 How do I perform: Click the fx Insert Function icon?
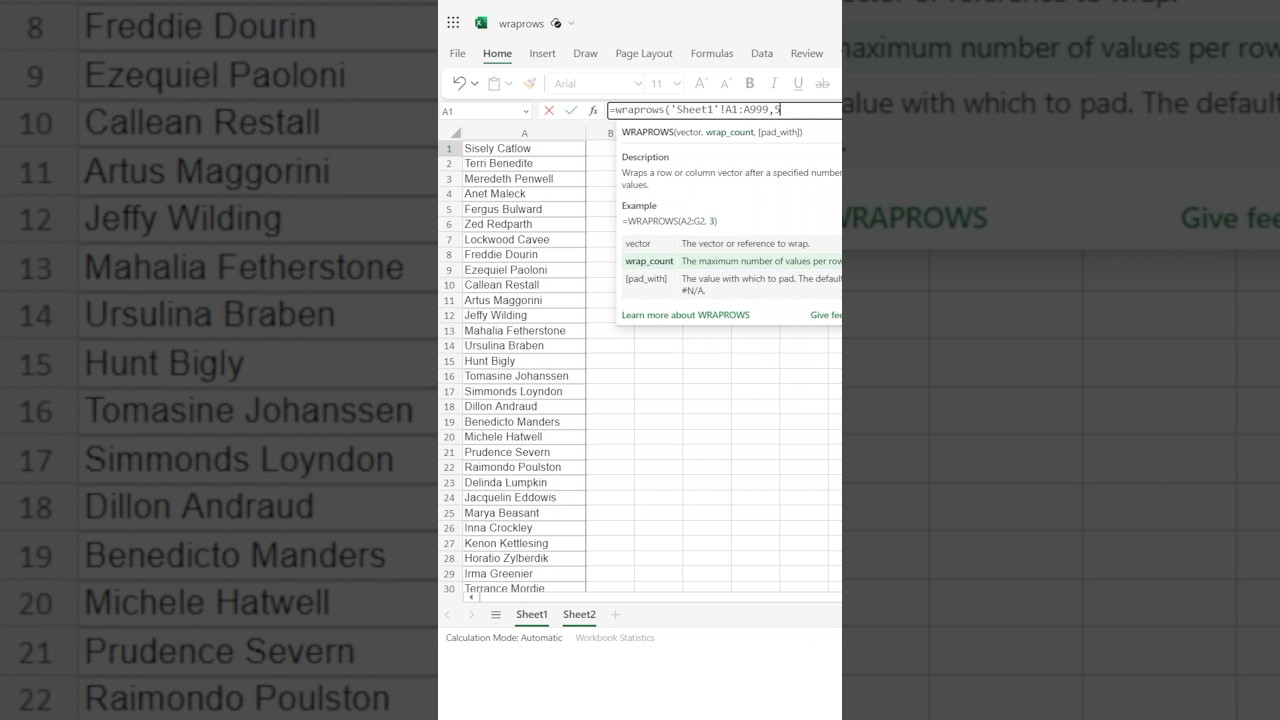click(x=593, y=111)
